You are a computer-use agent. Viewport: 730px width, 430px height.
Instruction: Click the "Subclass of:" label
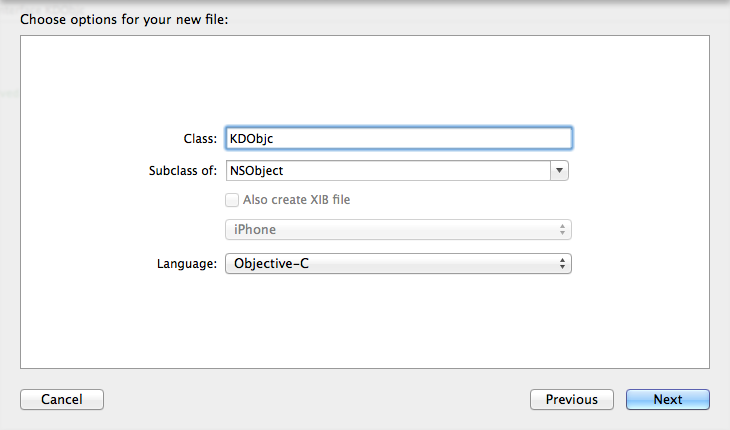[183, 171]
